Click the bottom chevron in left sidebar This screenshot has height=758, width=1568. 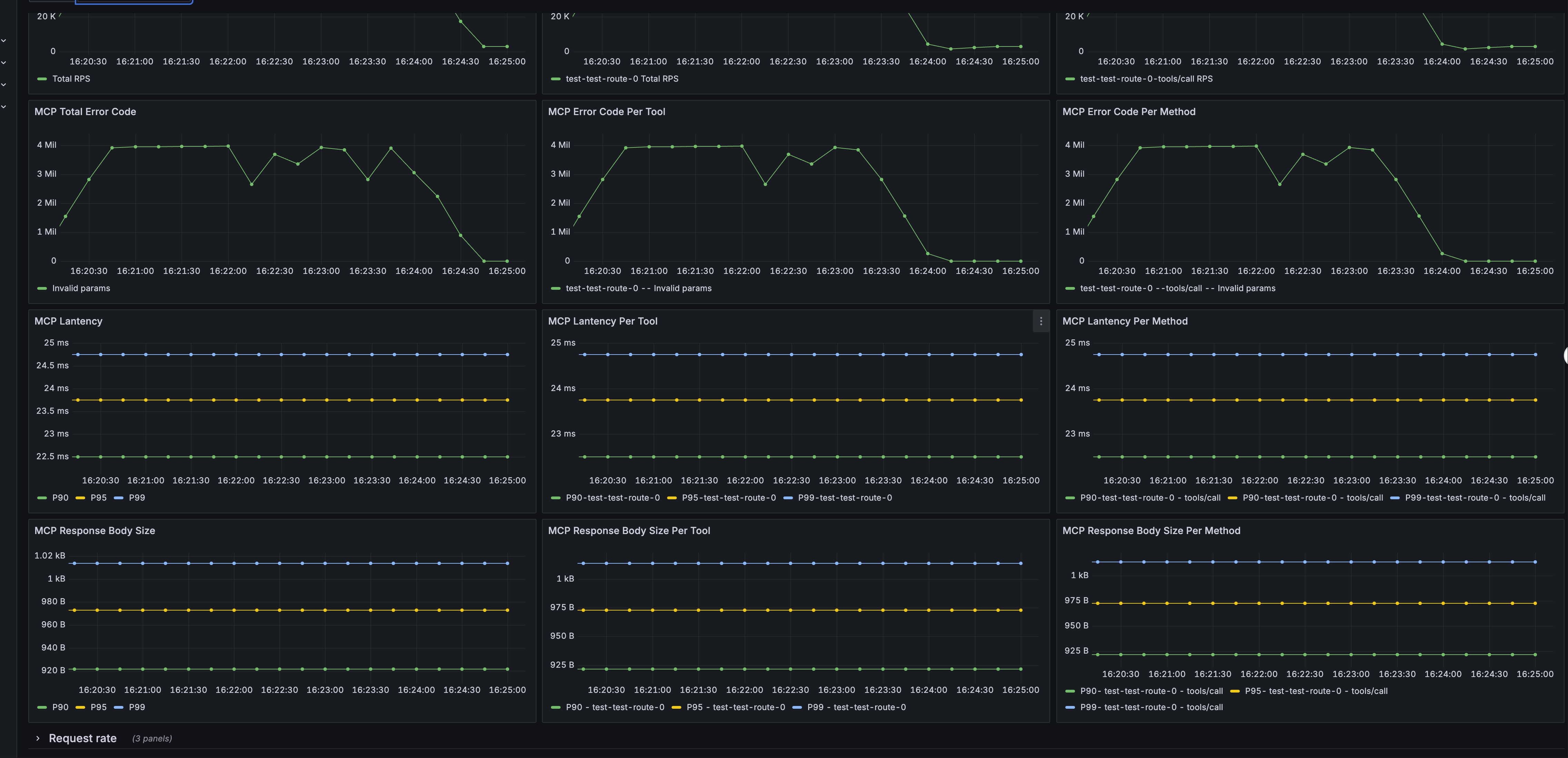(4, 107)
